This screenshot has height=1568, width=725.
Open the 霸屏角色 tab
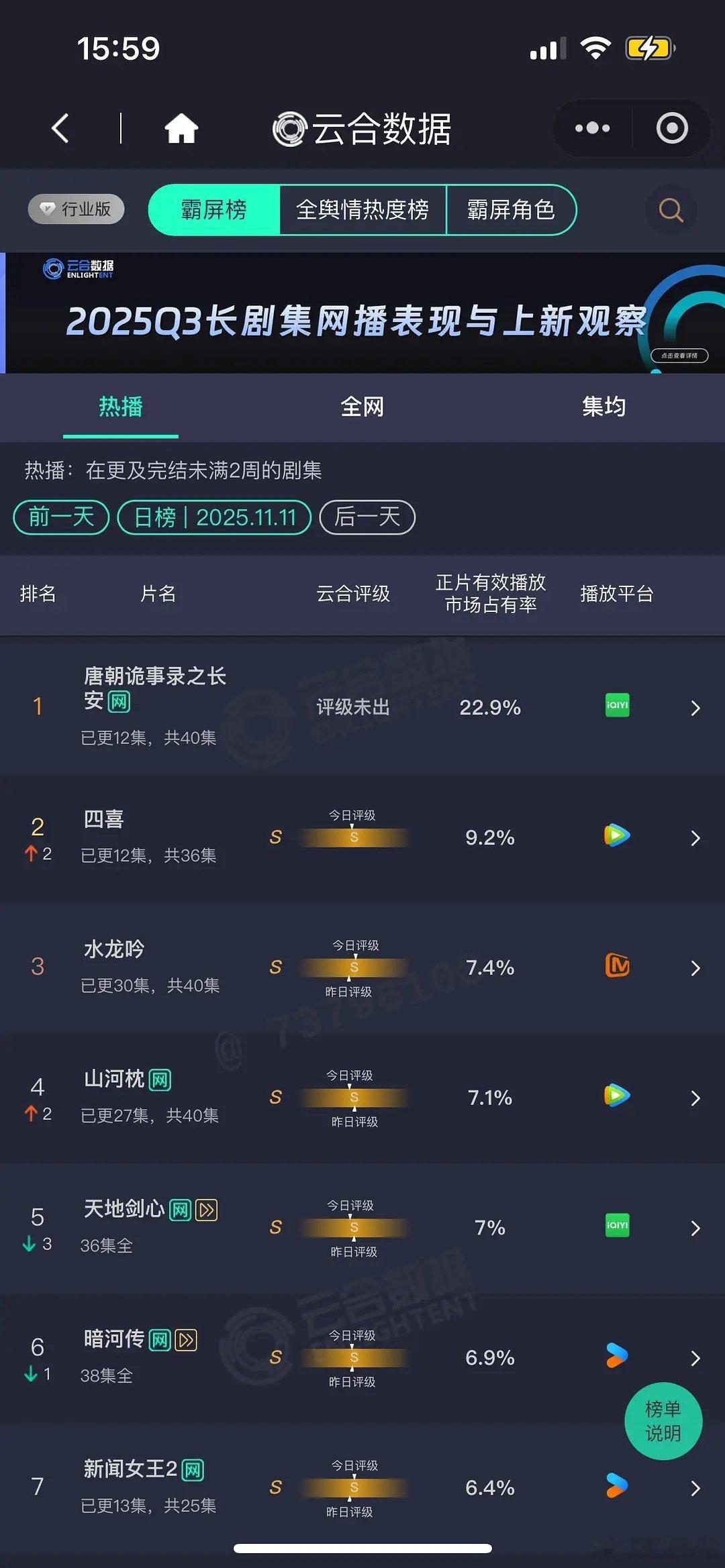pos(512,210)
